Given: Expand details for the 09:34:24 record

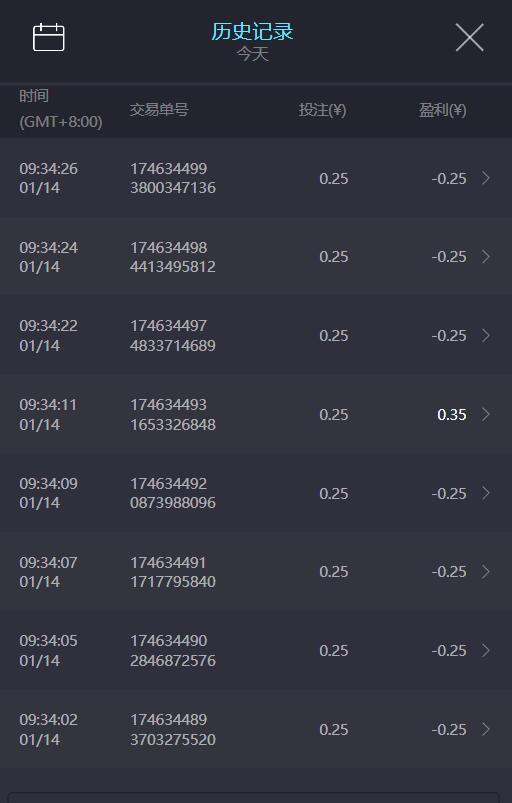Looking at the screenshot, I should click(486, 257).
